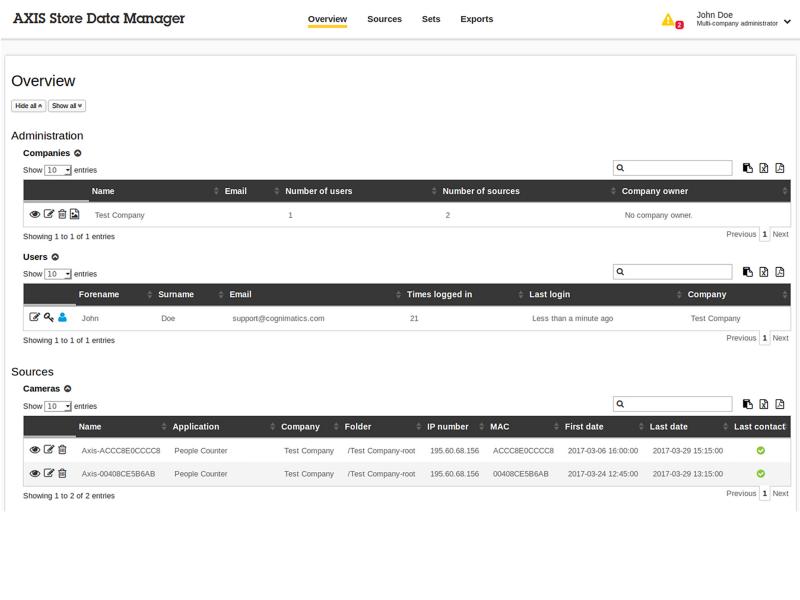Open the Exports tab

pos(477,19)
